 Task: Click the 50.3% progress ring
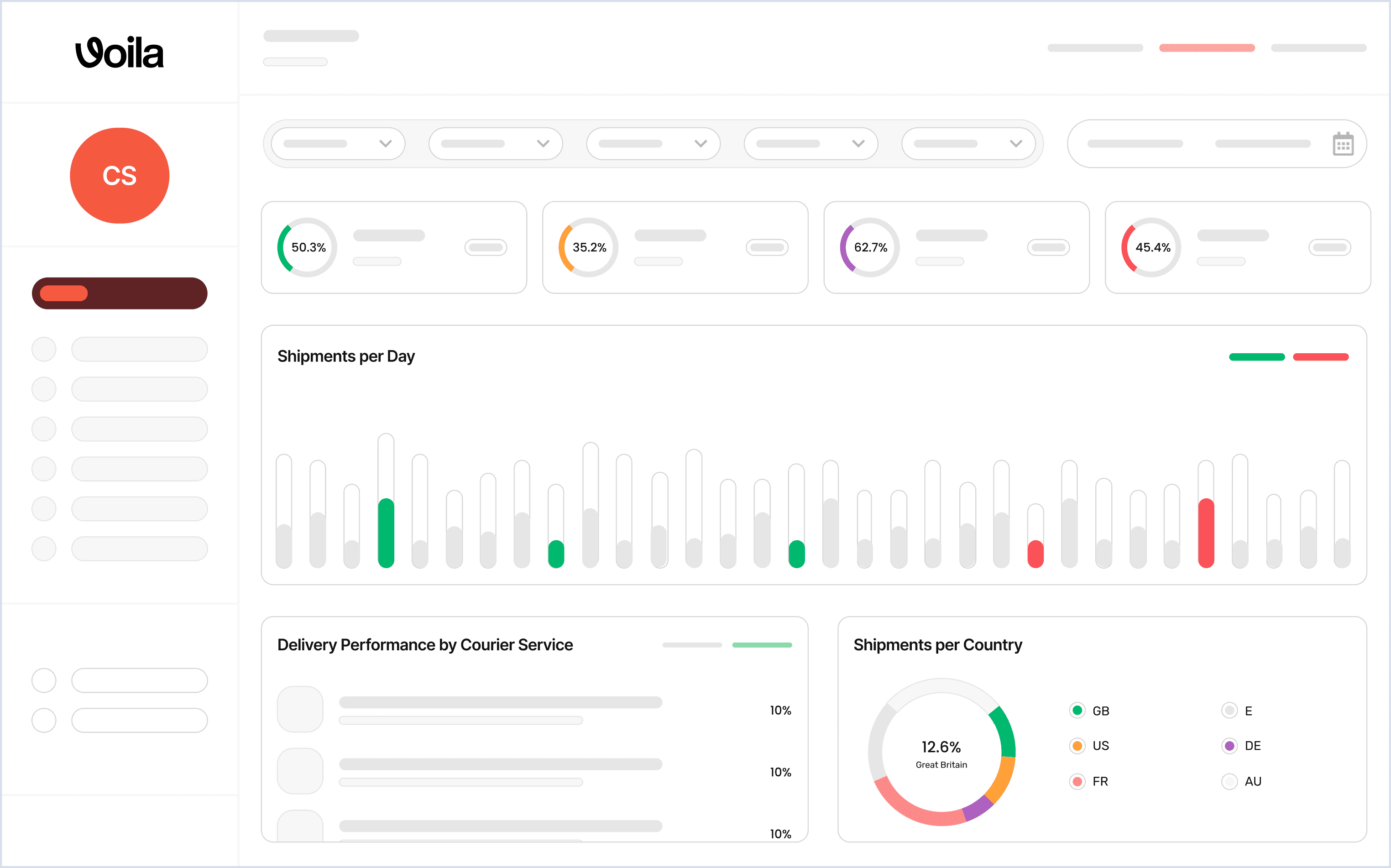307,247
